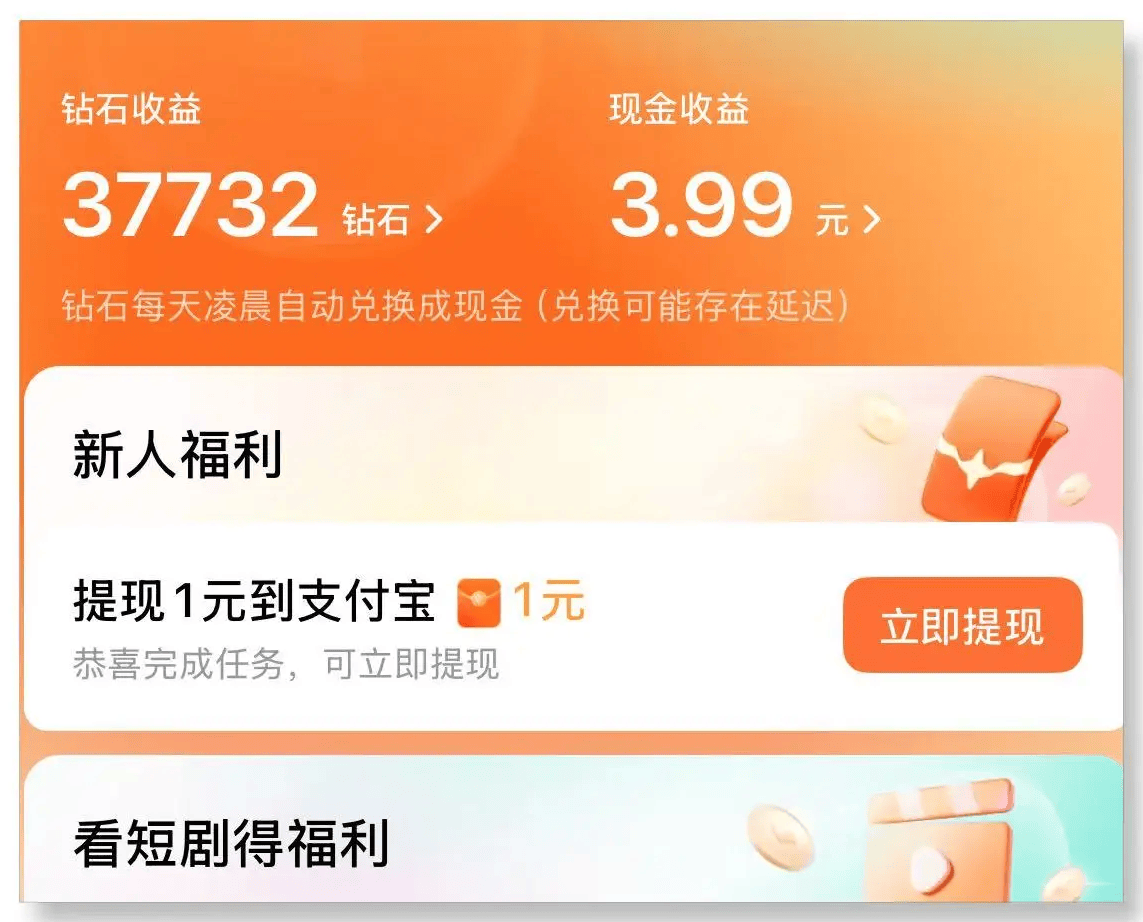The image size is (1143, 922).
Task: Tap the red envelope icon beside 1元
Action: coord(479,603)
